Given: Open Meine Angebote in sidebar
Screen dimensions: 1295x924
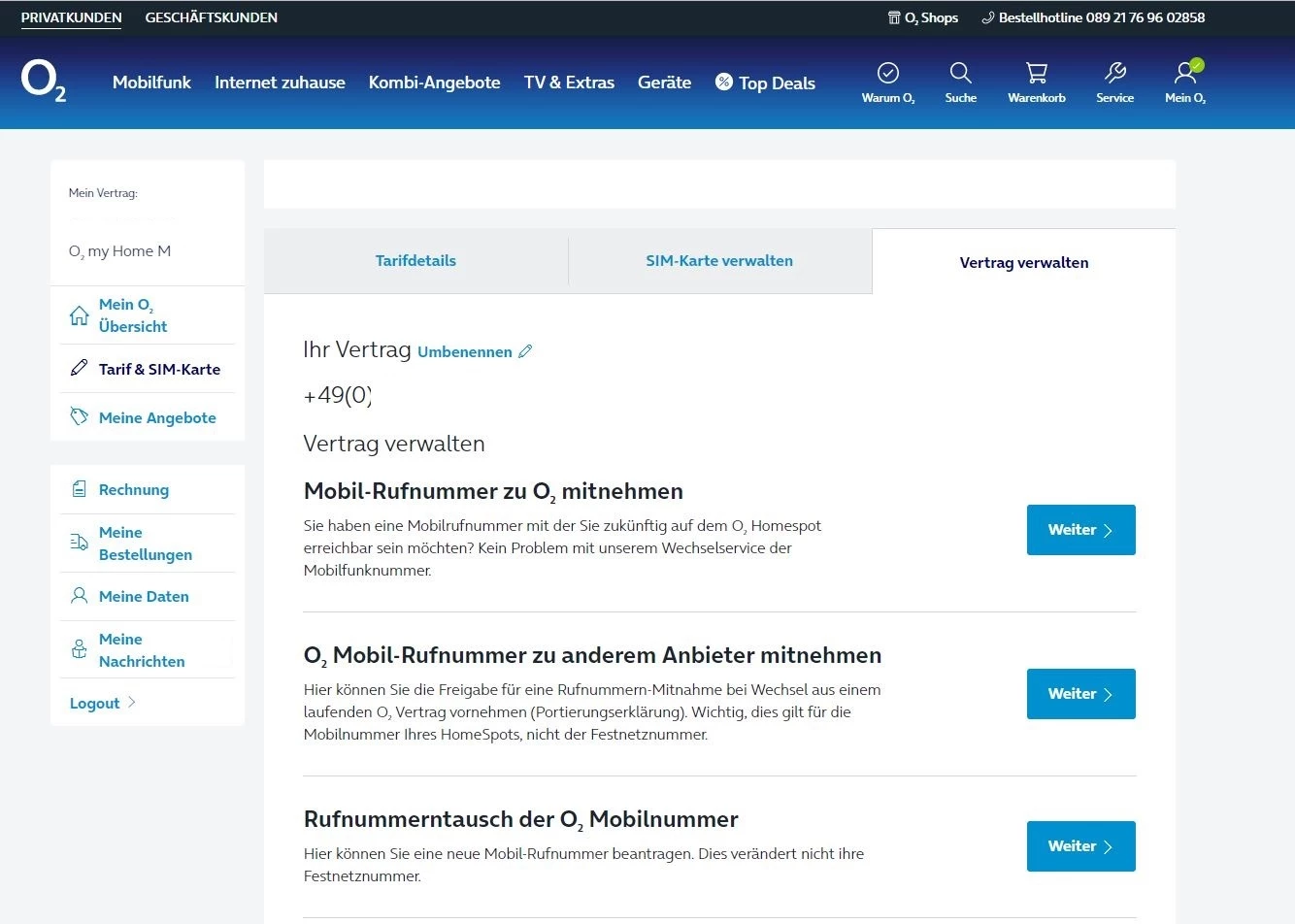Looking at the screenshot, I should coord(157,418).
